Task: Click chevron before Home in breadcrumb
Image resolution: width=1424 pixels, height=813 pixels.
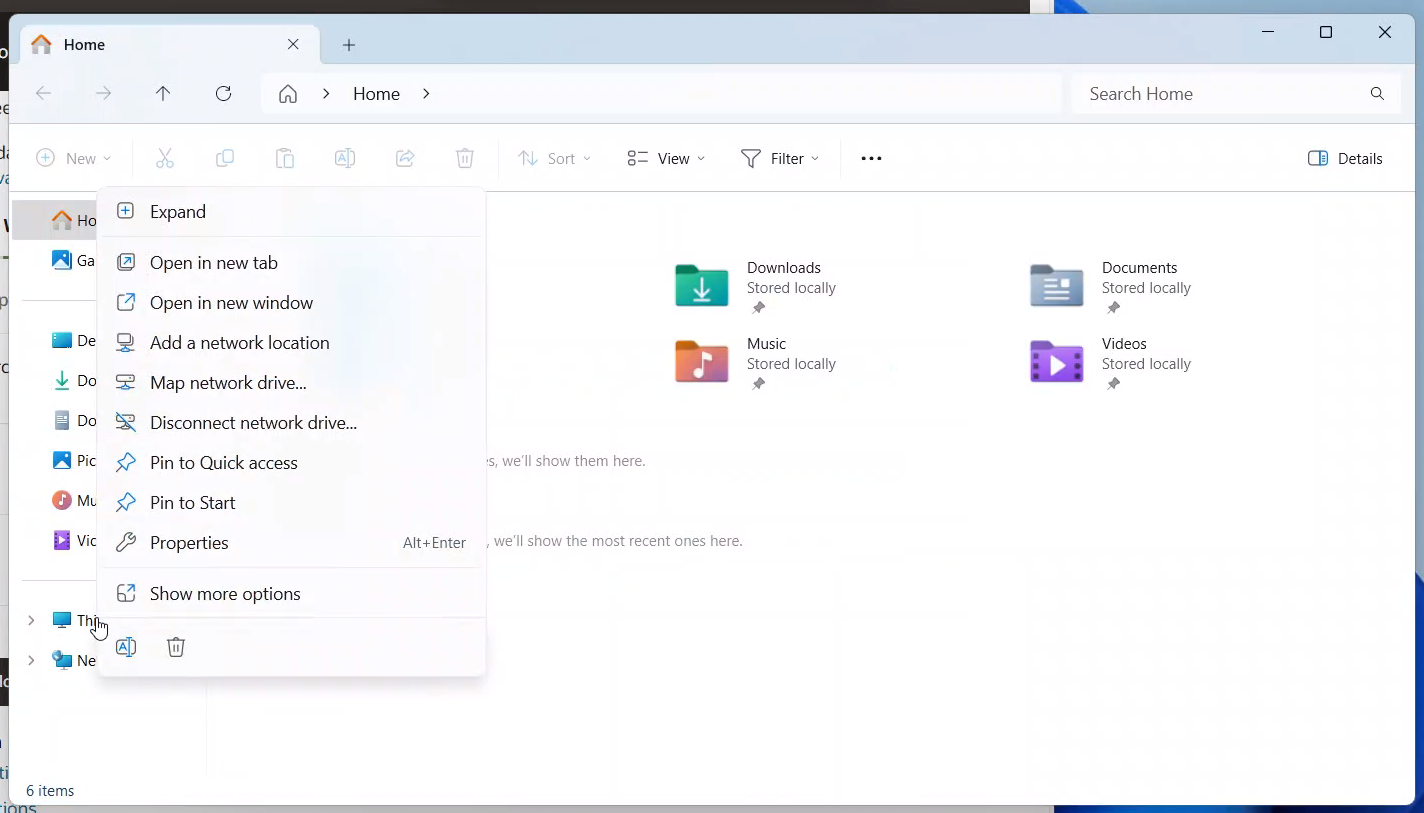Action: [326, 93]
